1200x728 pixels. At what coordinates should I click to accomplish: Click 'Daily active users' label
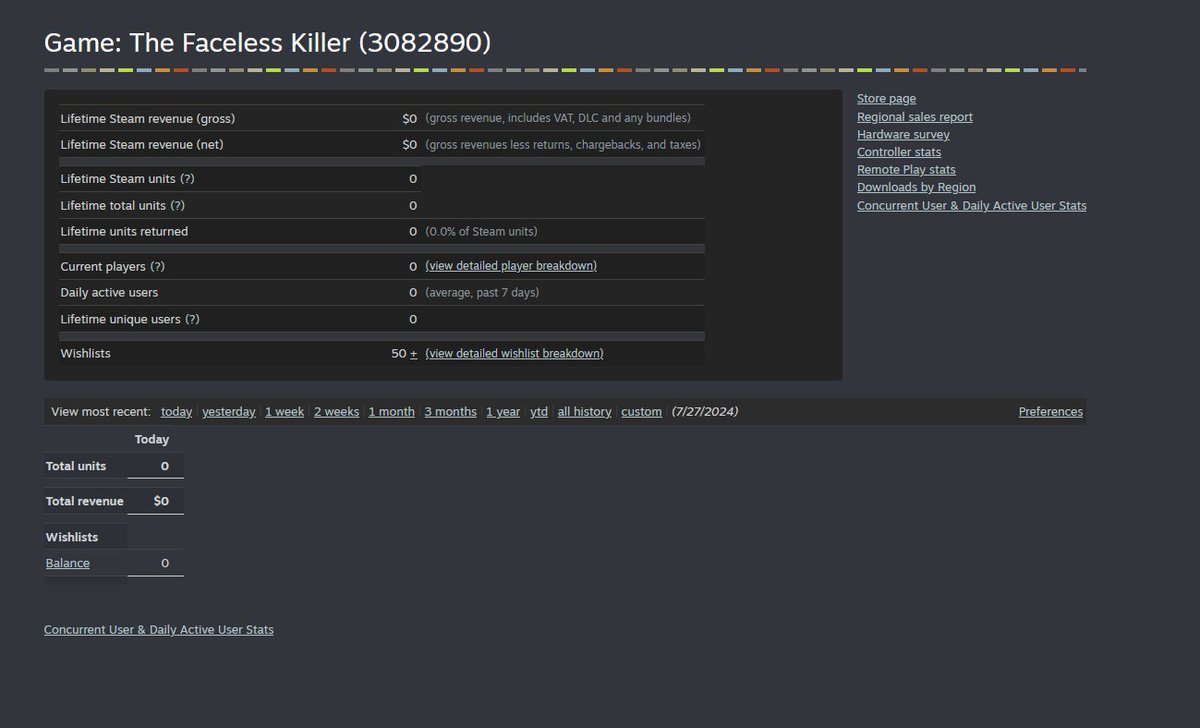109,293
